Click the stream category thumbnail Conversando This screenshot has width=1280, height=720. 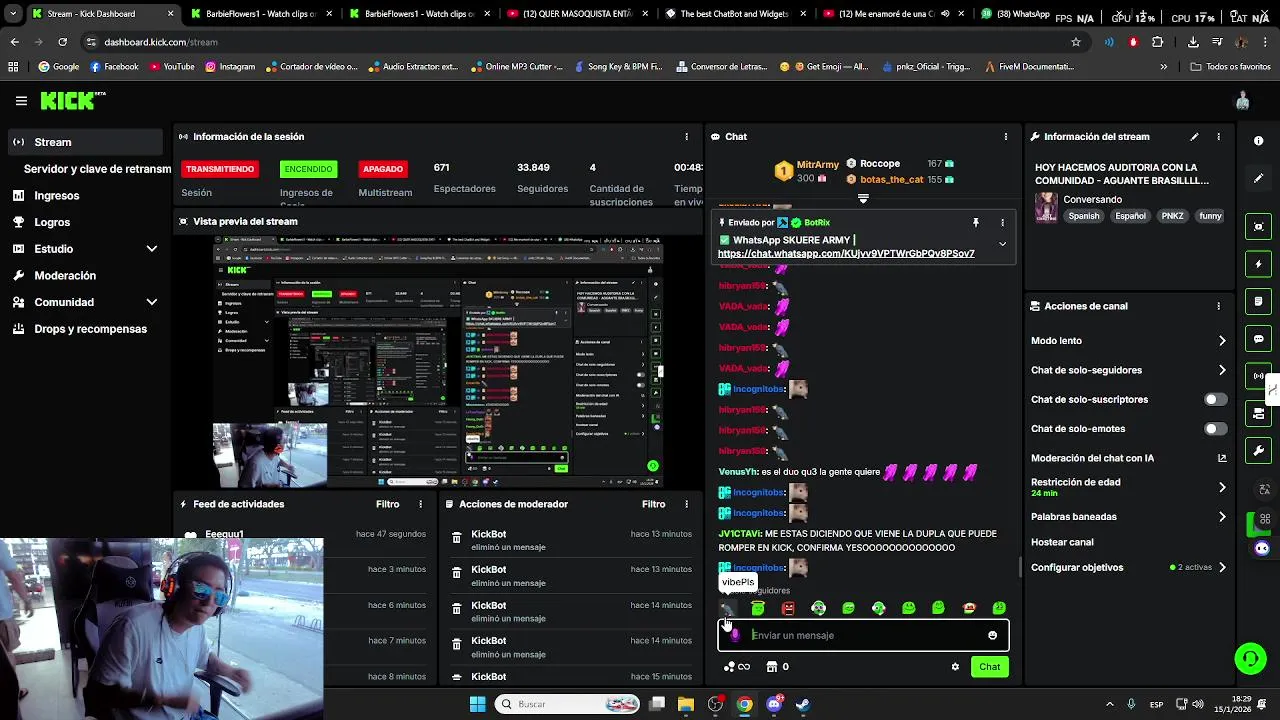click(x=1046, y=207)
